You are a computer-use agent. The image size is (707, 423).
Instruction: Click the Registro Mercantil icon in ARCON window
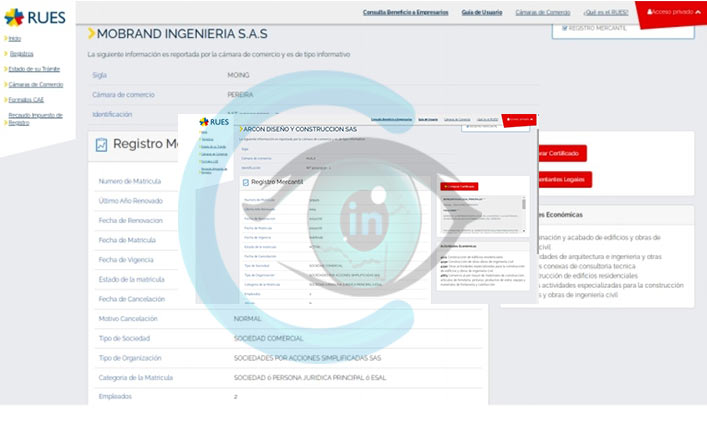(246, 182)
